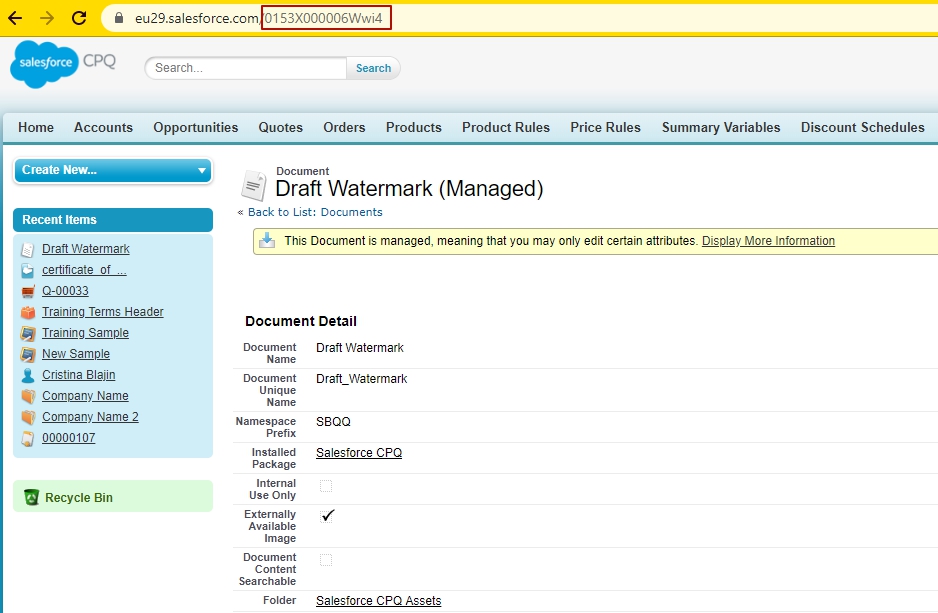Click the download icon in managed notice
Viewport: 938px width, 613px height.
coord(267,240)
